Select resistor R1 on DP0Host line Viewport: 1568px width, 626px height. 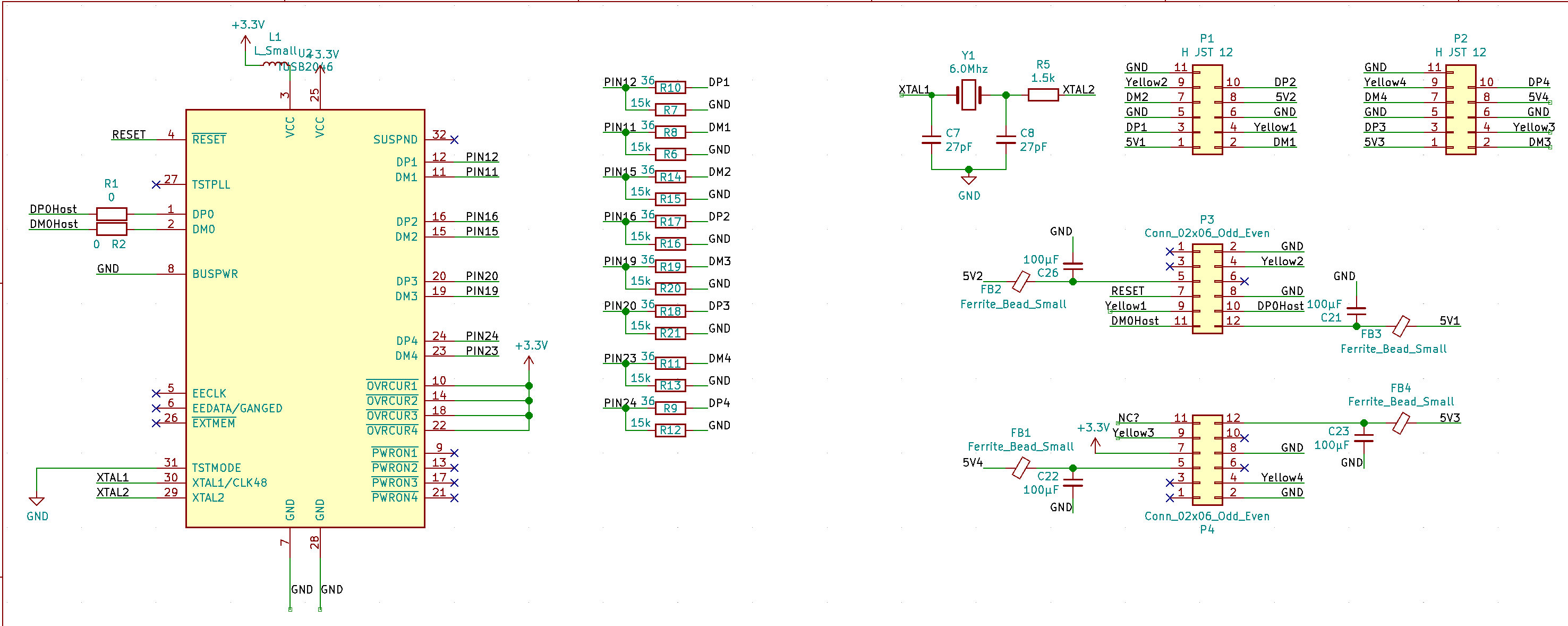coord(112,214)
